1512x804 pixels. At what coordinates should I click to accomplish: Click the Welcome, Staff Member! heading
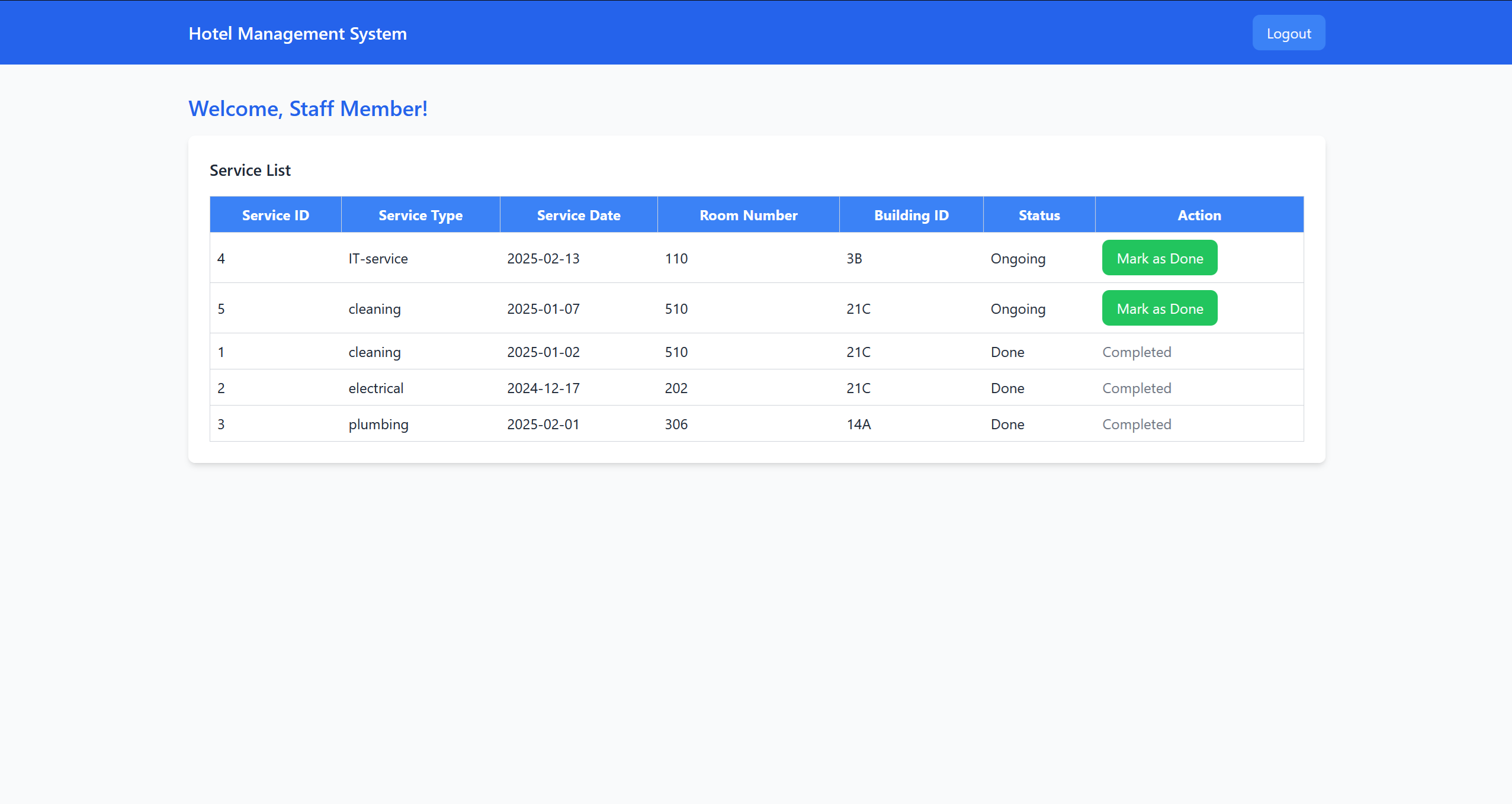308,109
